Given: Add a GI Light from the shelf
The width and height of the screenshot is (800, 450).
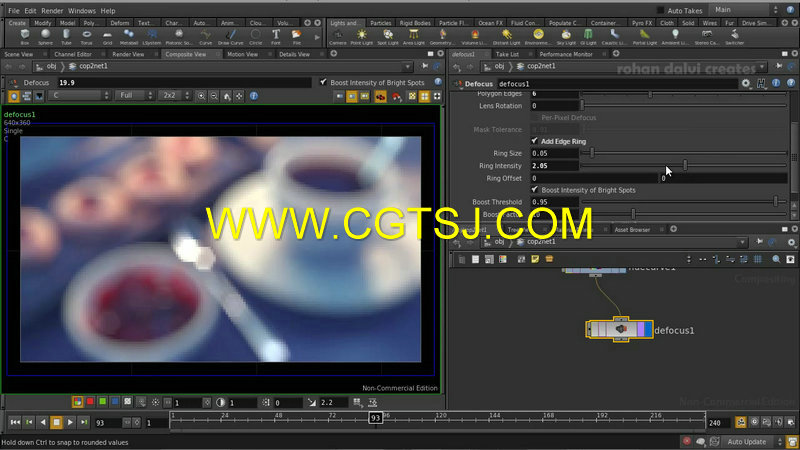Looking at the screenshot, I should pos(588,37).
